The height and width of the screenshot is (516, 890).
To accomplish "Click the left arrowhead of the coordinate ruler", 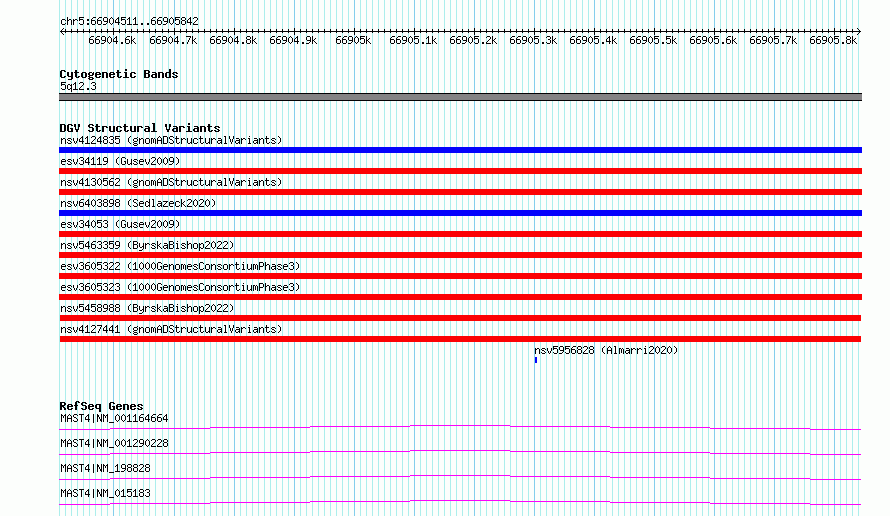I will [62, 32].
